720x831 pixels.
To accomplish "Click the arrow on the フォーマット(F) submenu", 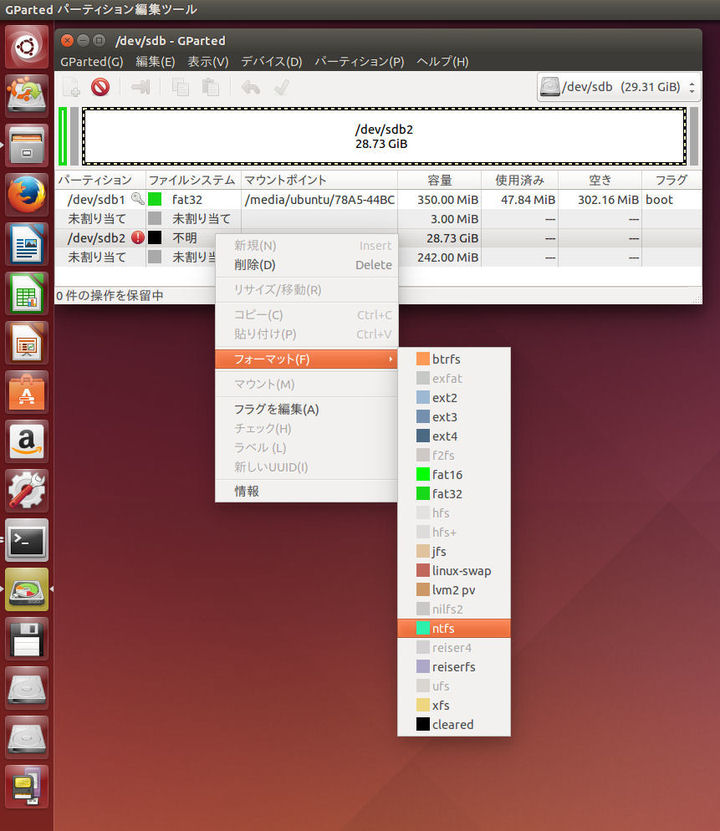I will (390, 359).
